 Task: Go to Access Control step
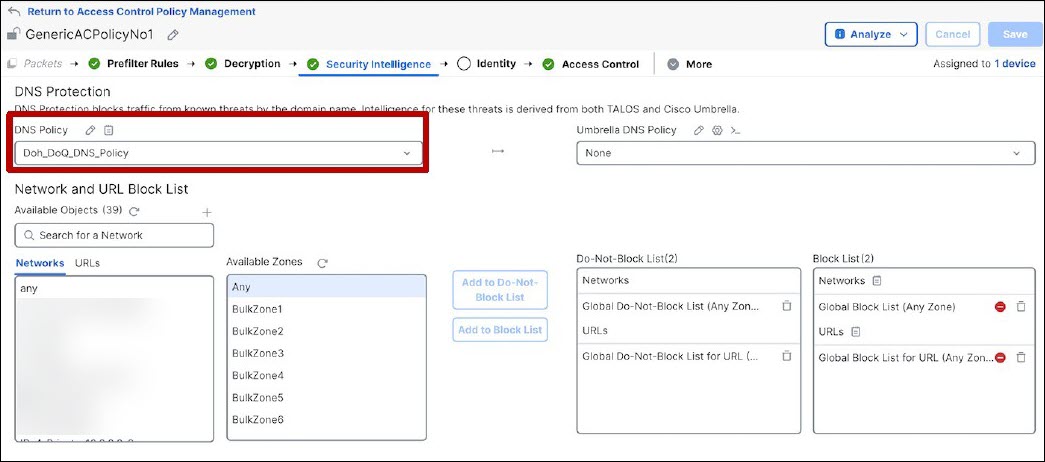(x=600, y=64)
